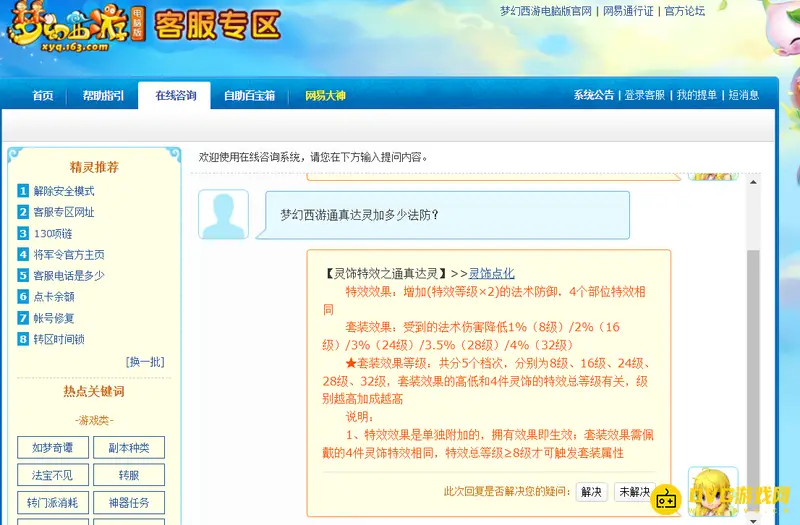
Task: Click the blonde customer service sprite avatar
Action: pos(713,491)
